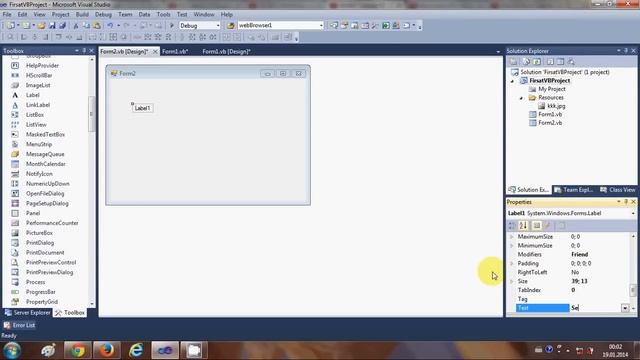Select Form2.vb in Solution Explorer
The image size is (640, 360).
pos(550,123)
